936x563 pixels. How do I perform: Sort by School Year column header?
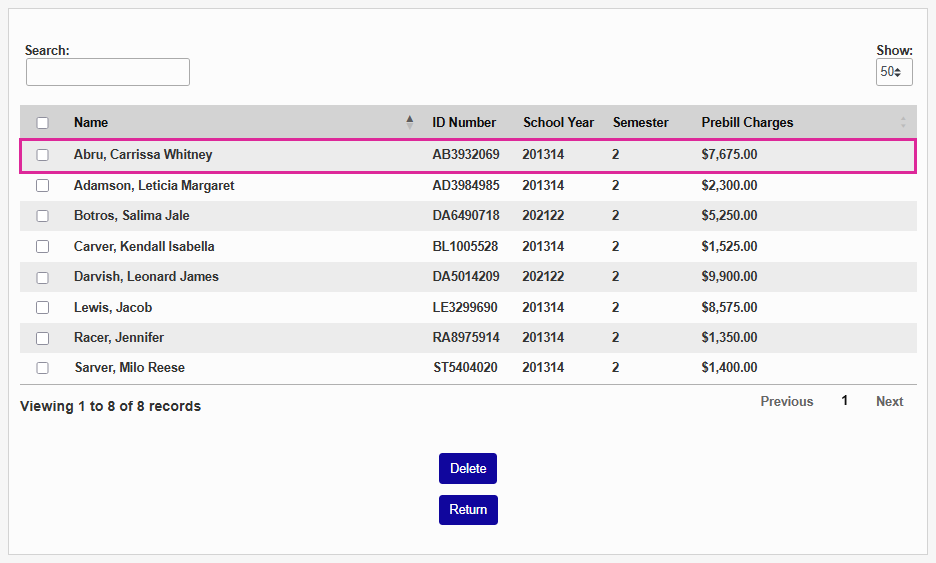click(558, 122)
